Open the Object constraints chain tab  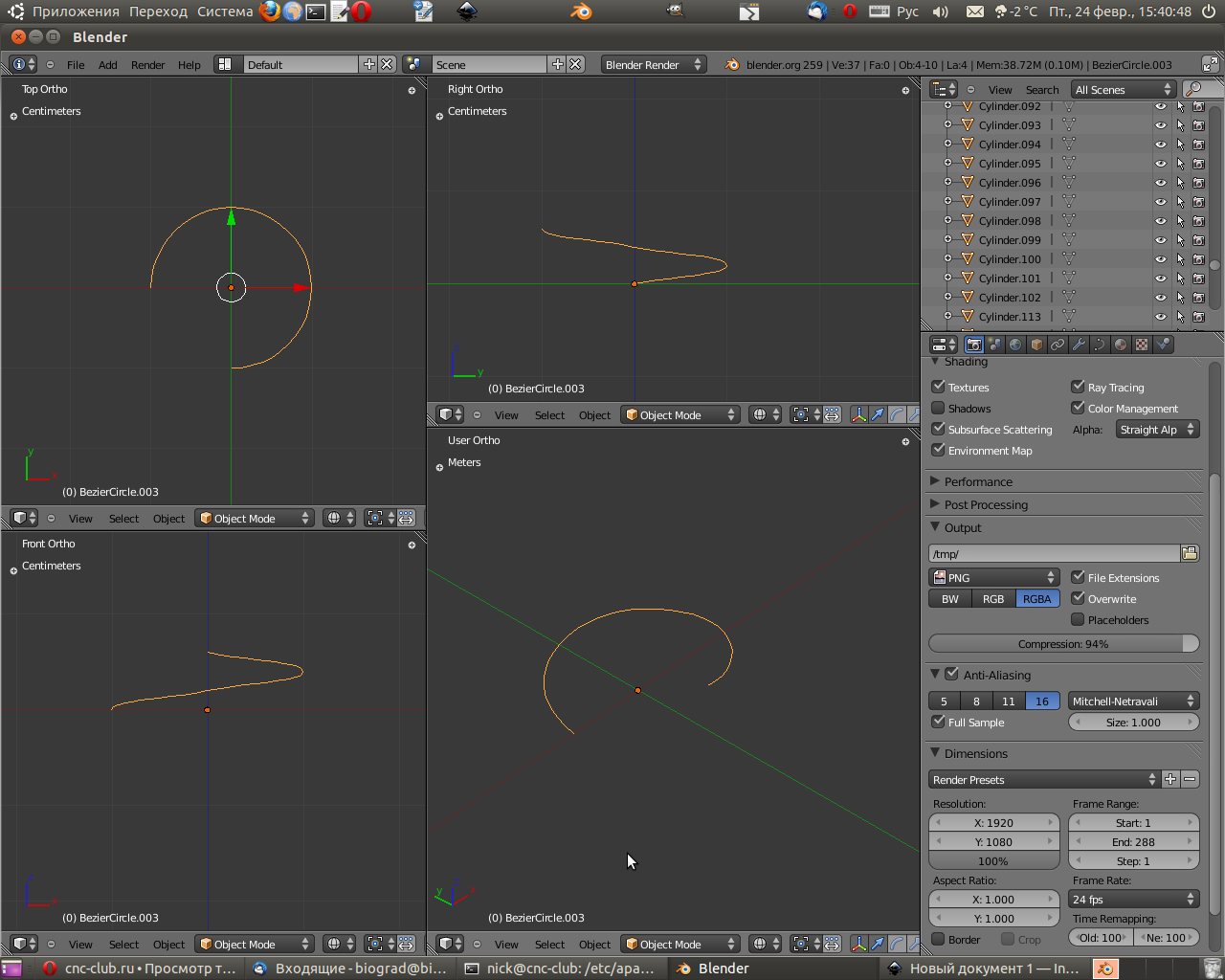click(1058, 345)
